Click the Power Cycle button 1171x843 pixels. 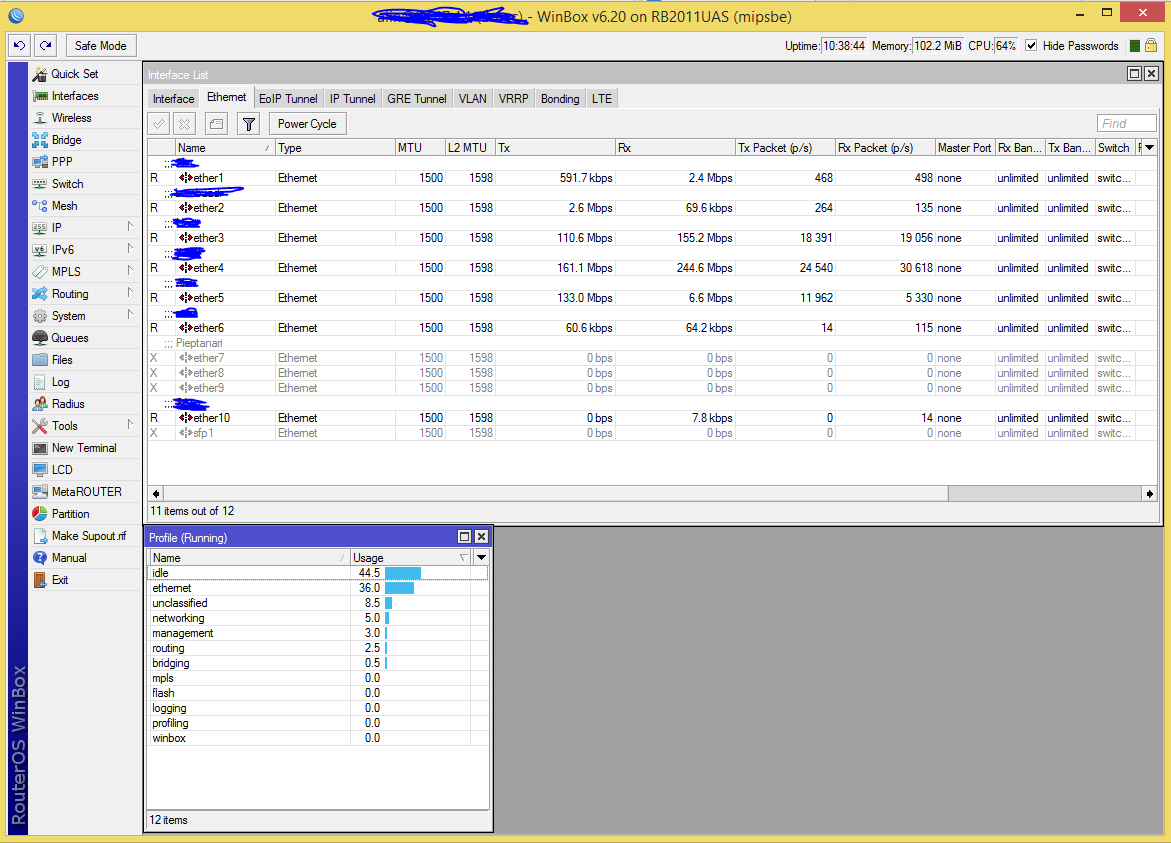(307, 124)
